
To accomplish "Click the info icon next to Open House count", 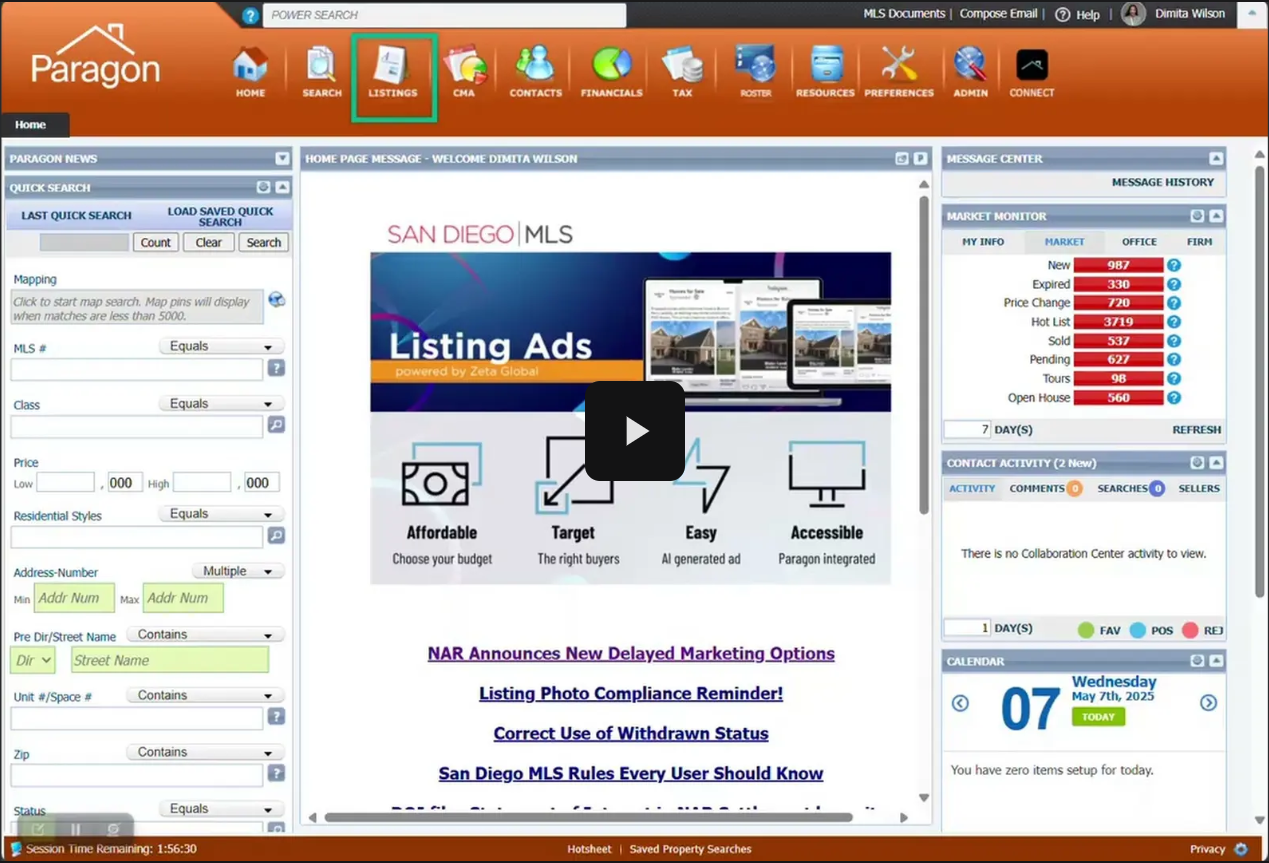I will [x=1174, y=397].
